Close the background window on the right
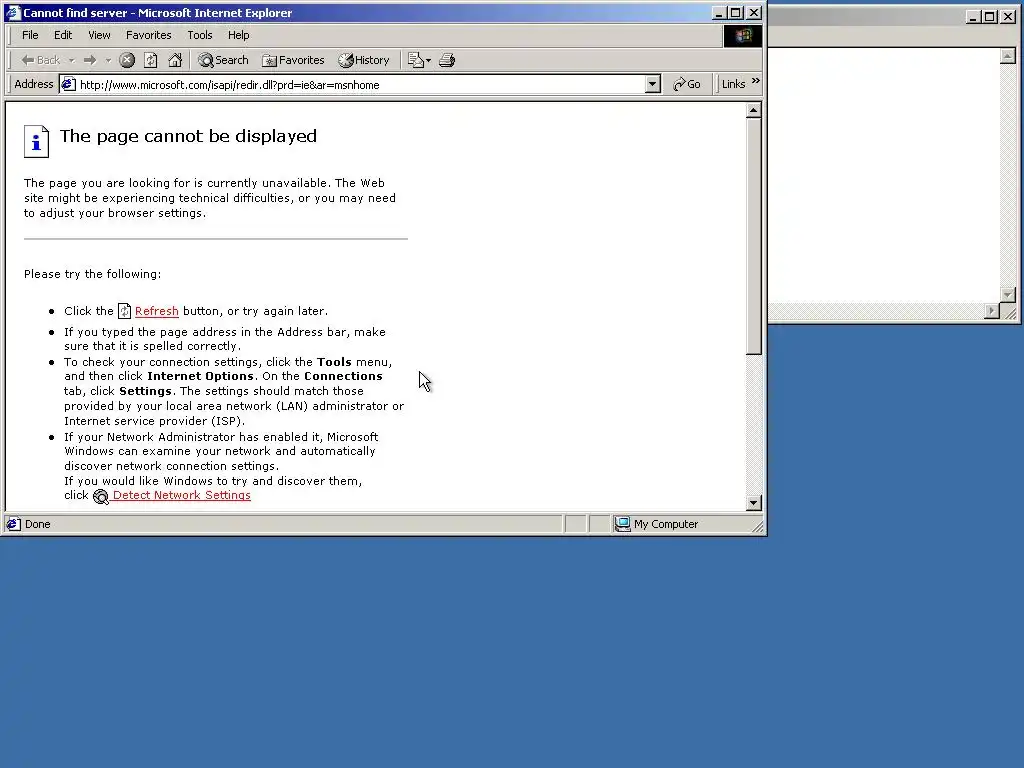The height and width of the screenshot is (768, 1024). [x=1008, y=17]
